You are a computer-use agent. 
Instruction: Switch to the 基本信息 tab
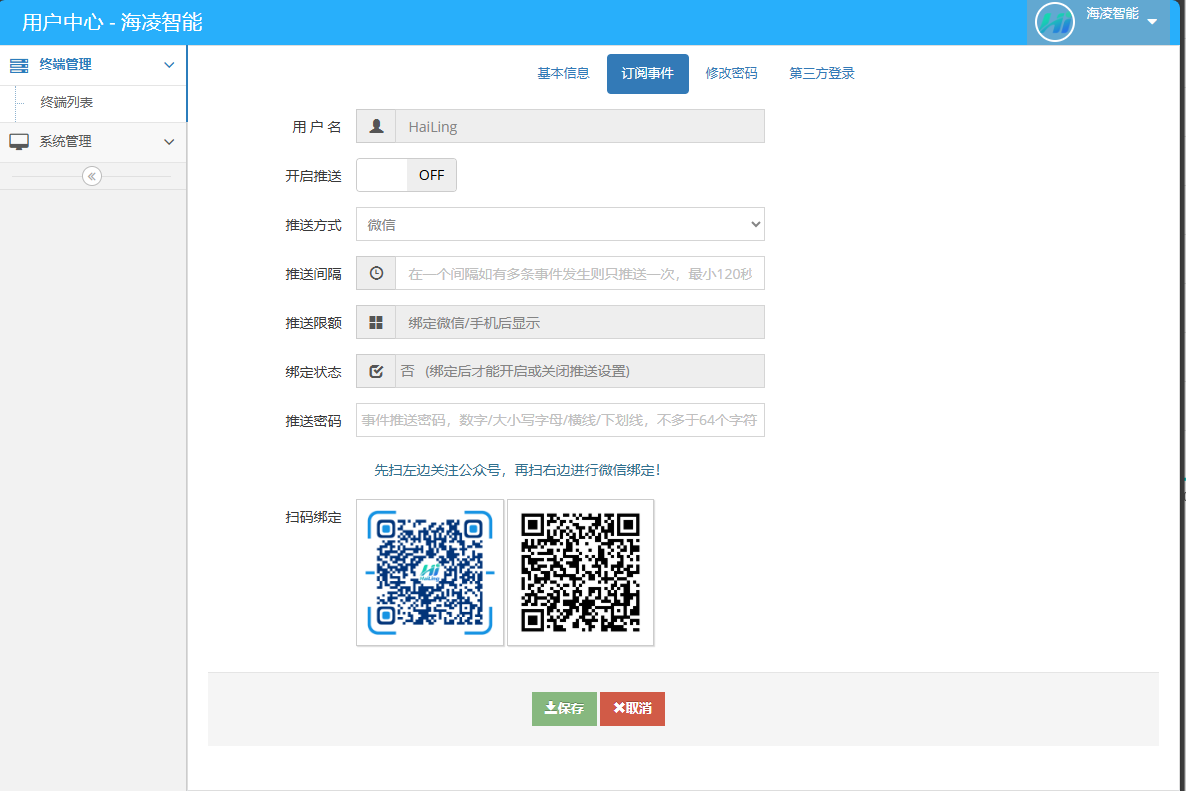tap(564, 73)
